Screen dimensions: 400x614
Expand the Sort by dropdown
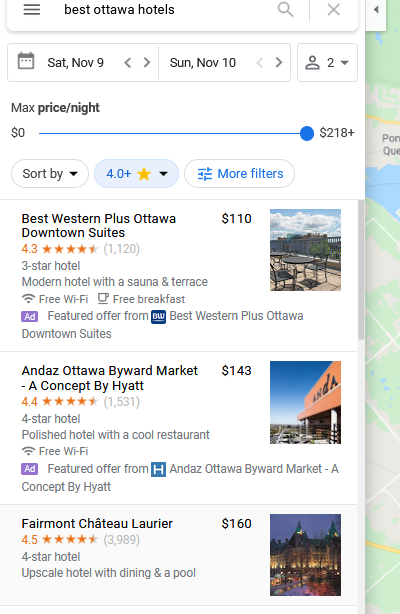coord(50,173)
